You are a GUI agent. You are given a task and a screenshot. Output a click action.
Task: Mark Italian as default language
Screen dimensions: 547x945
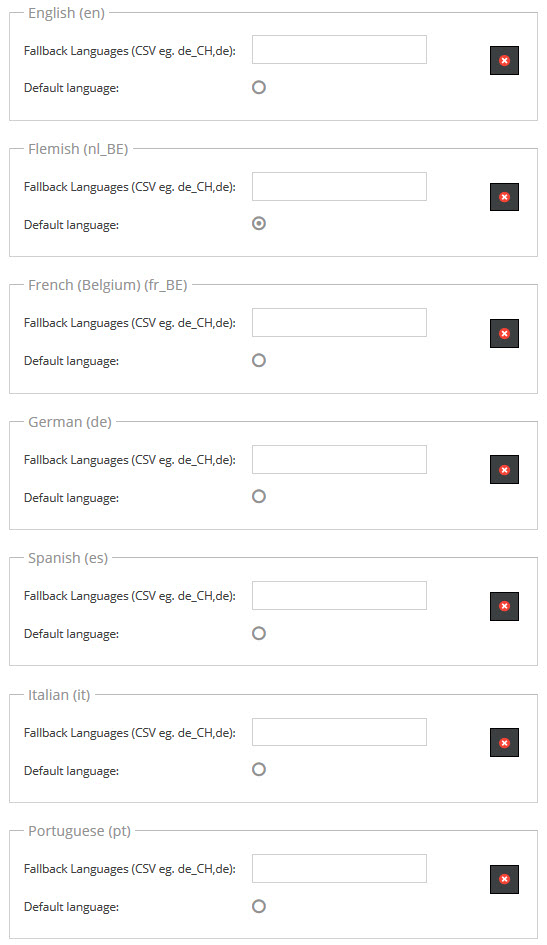click(259, 770)
